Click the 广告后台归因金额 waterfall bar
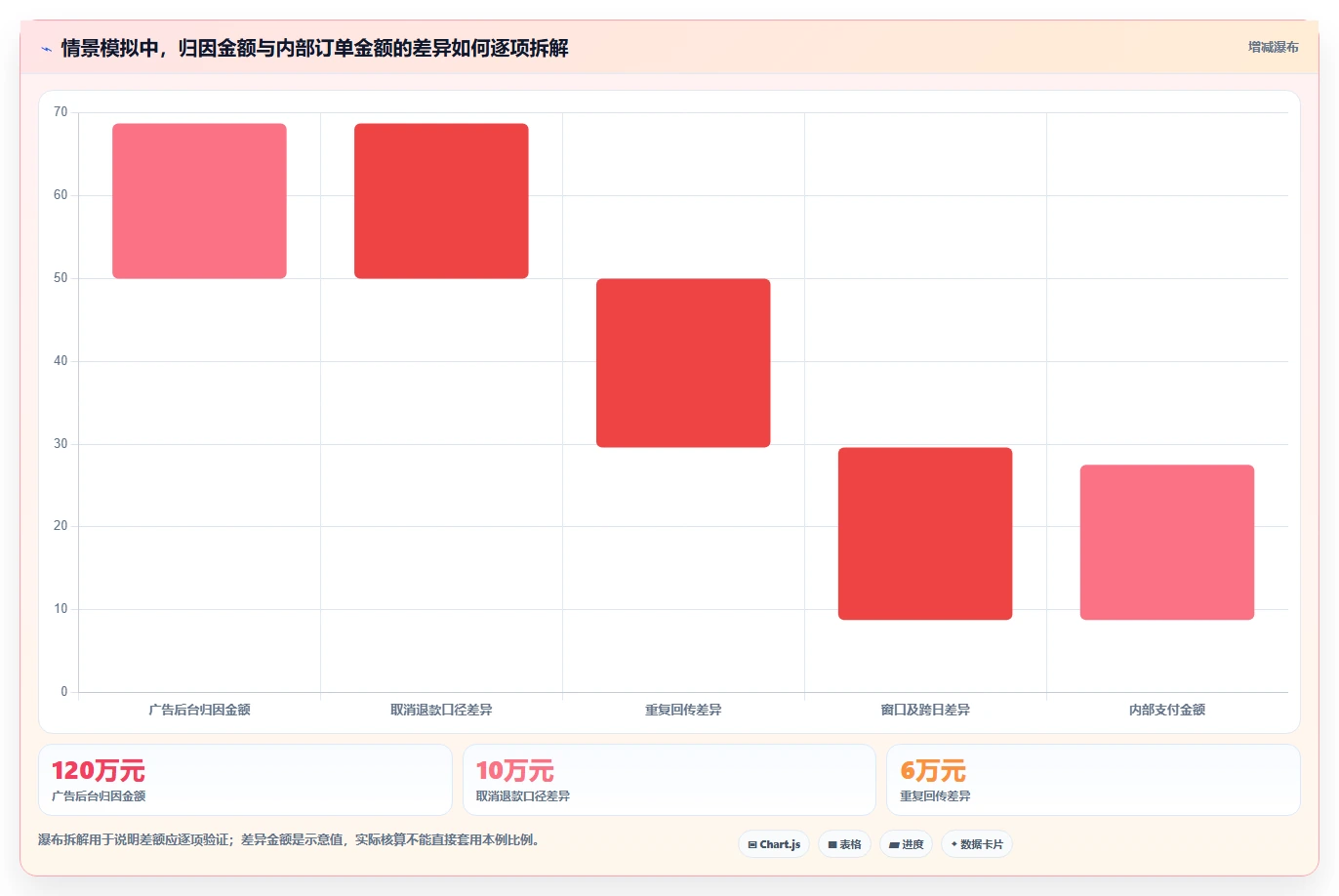This screenshot has width=1339, height=896. [199, 201]
